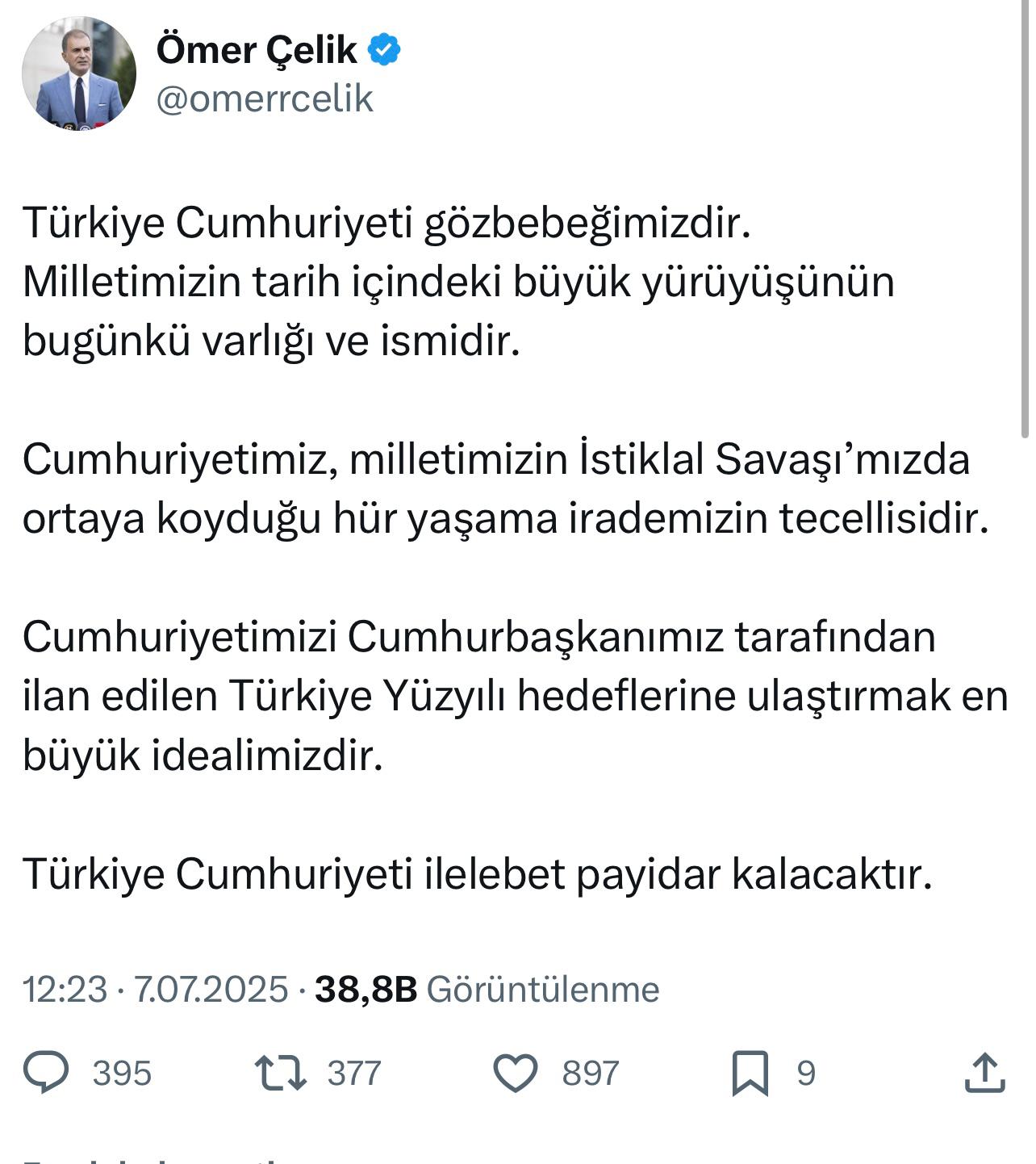
Task: Open Ömer Çelik's profile picture
Action: pos(79,73)
